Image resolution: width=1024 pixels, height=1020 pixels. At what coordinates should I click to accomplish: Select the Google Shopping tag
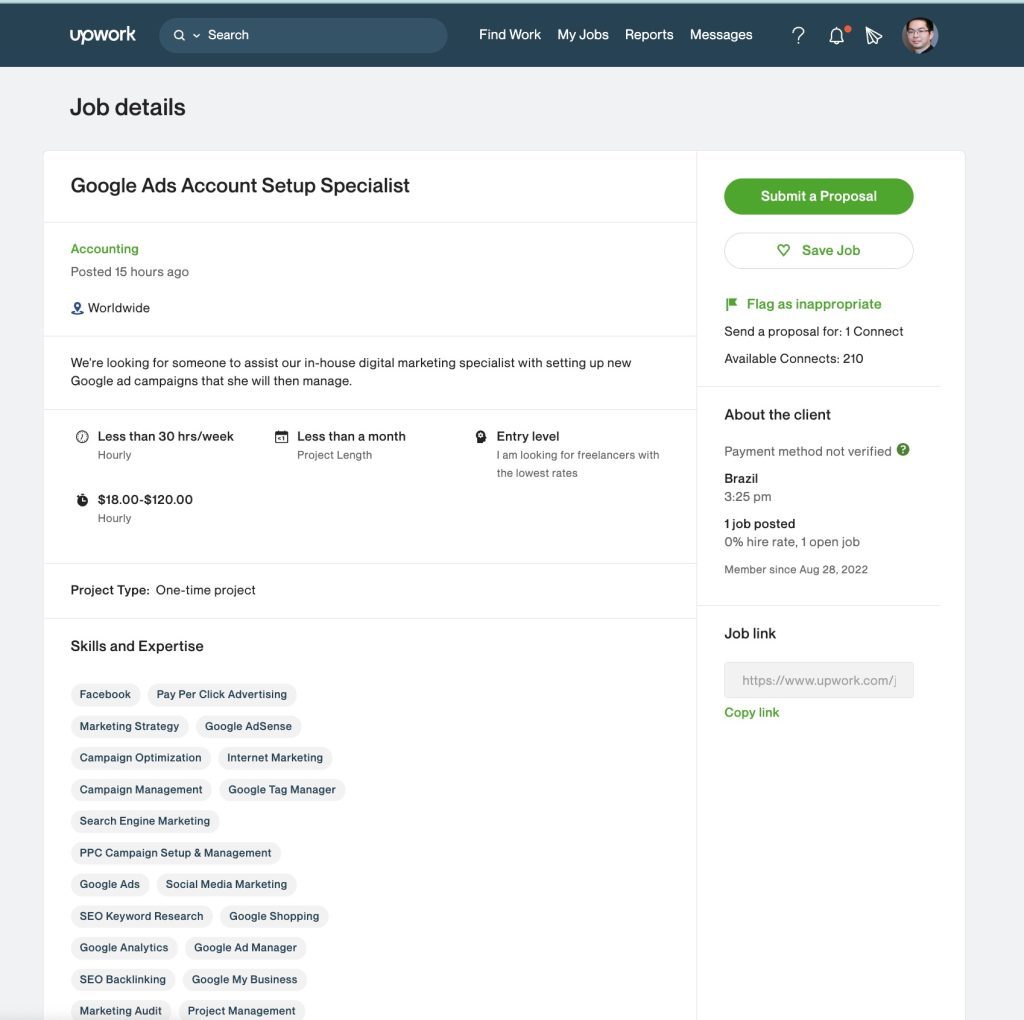point(274,916)
